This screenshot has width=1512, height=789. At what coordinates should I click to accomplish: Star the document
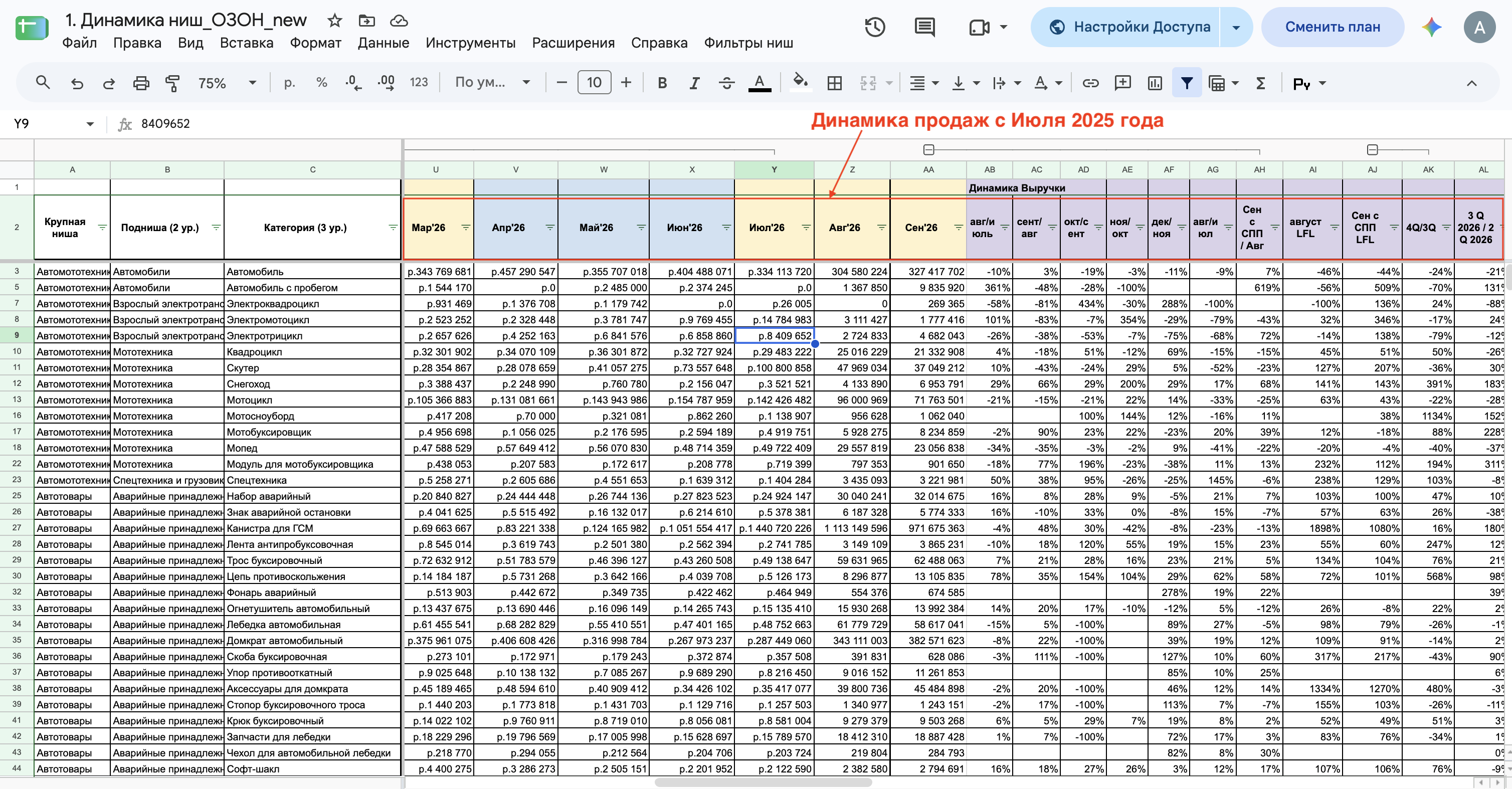click(334, 21)
